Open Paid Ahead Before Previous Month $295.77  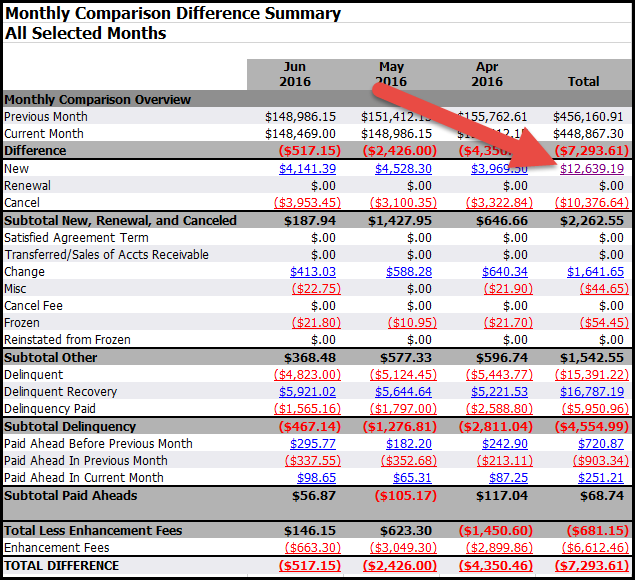[x=313, y=443]
